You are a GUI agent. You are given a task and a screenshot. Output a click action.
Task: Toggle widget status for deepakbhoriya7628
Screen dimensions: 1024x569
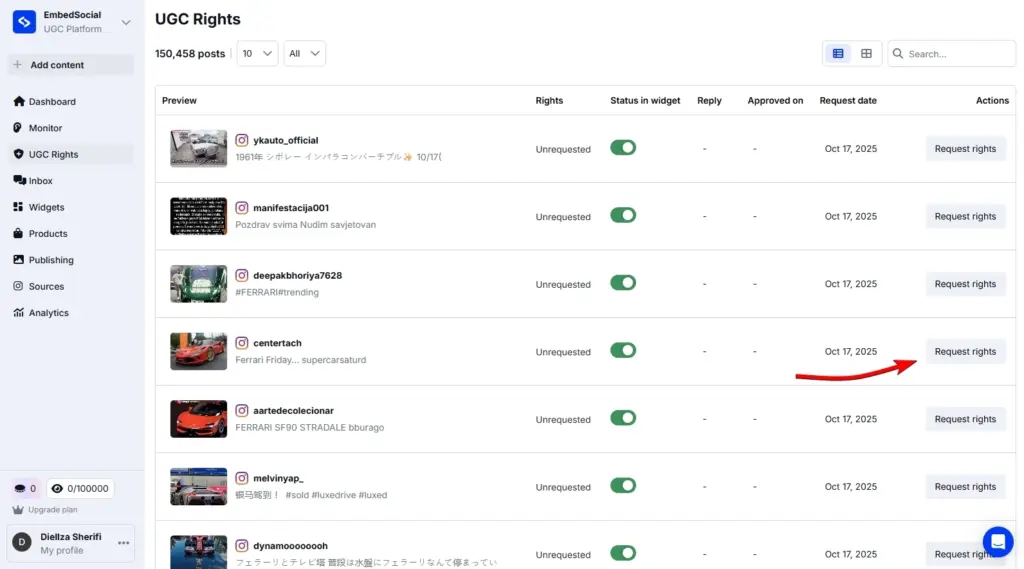[x=623, y=283]
